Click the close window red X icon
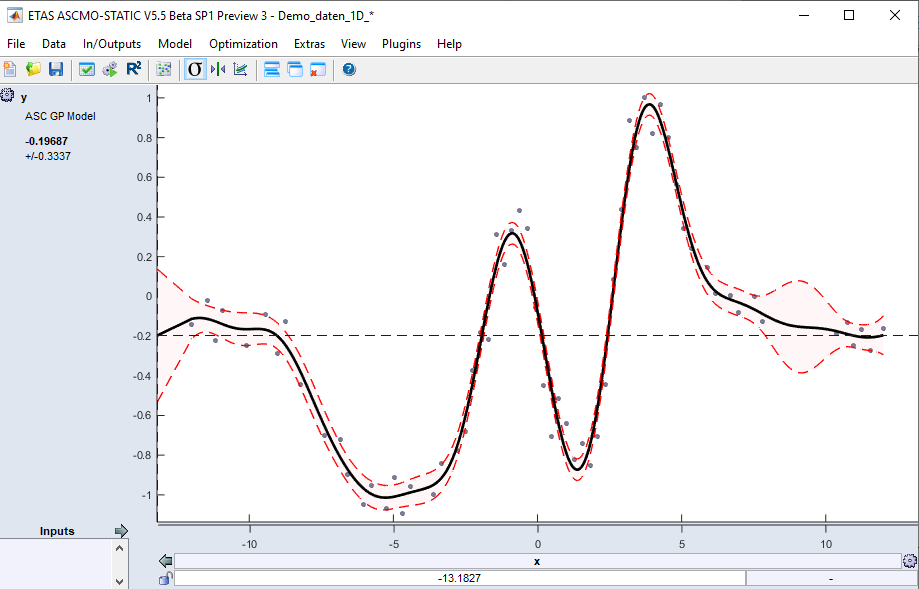Viewport: 919px width, 589px height. (x=318, y=70)
